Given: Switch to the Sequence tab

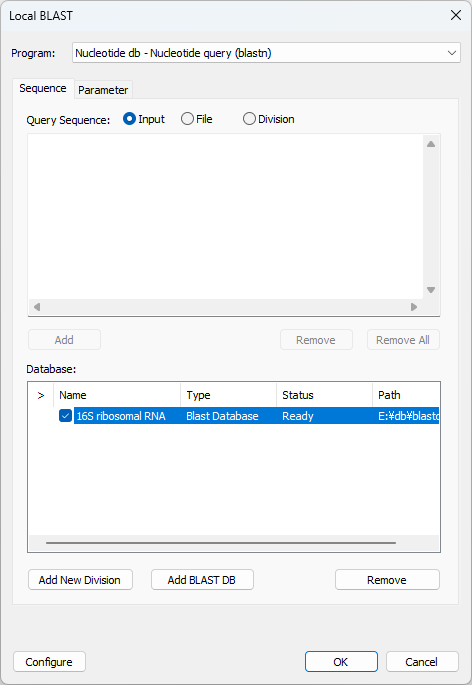Looking at the screenshot, I should pyautogui.click(x=43, y=88).
